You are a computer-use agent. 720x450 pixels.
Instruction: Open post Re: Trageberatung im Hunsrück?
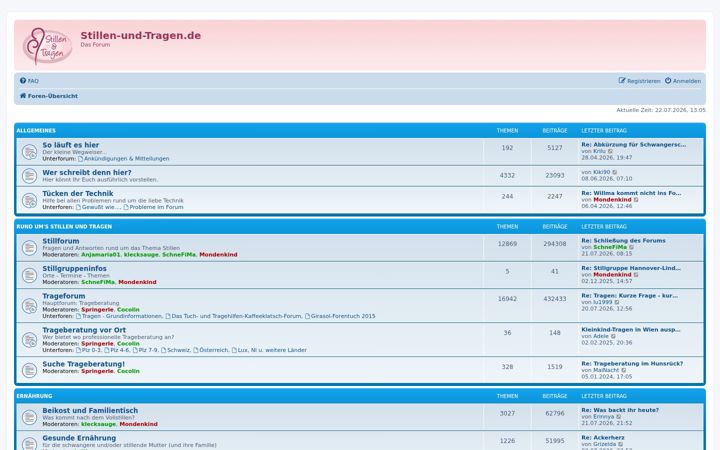(632, 364)
